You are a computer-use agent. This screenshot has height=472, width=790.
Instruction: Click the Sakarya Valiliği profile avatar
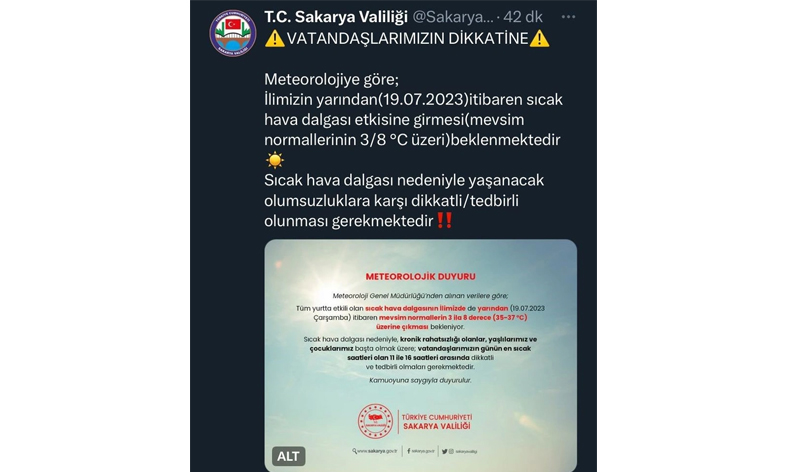point(233,33)
